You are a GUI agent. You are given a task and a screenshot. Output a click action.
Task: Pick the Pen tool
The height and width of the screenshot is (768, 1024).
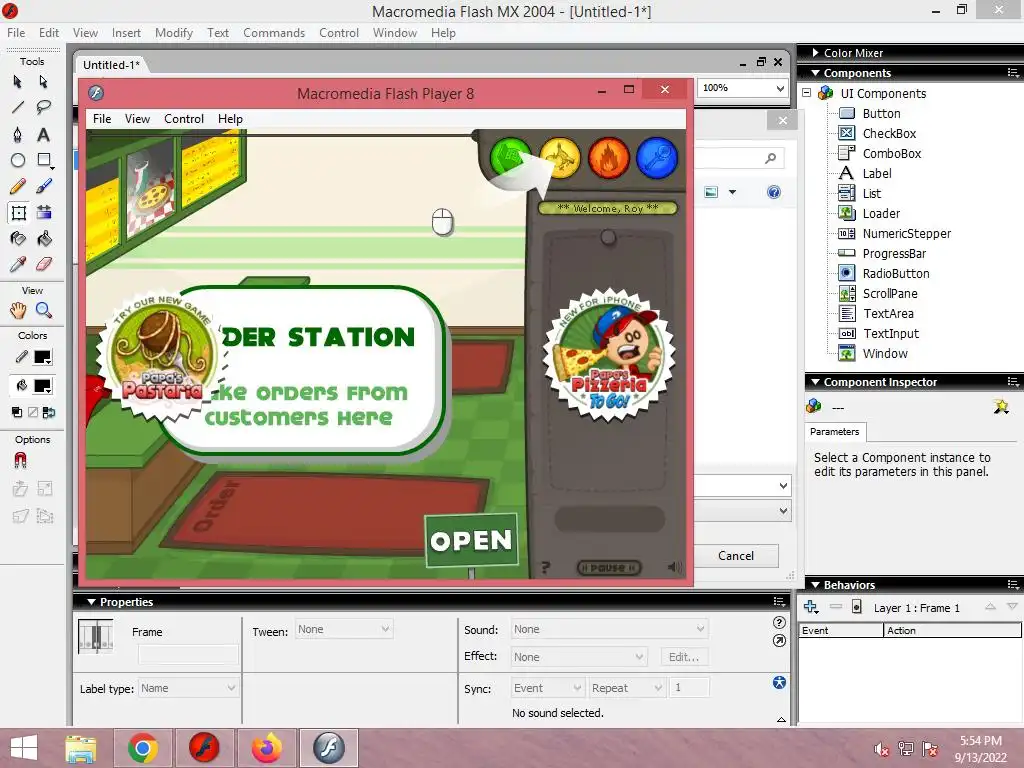[18, 135]
